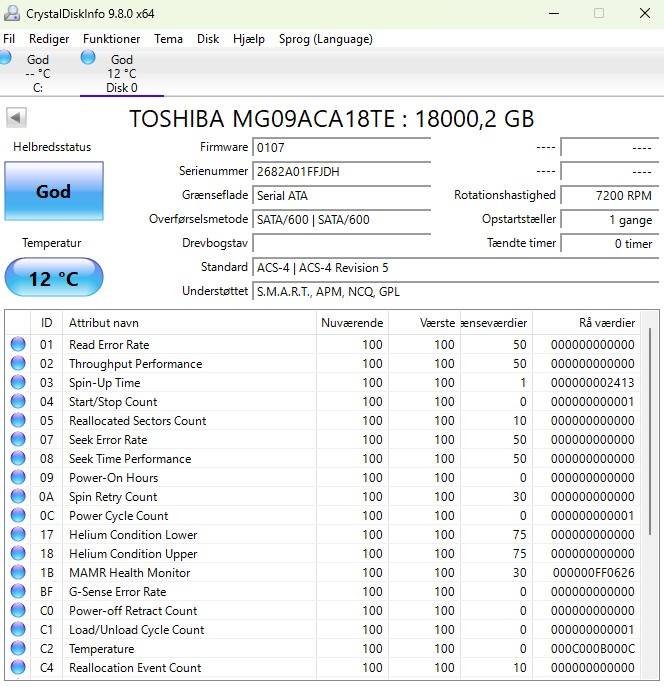Click the status orb next to Temperature attribute
The height and width of the screenshot is (687, 664).
tap(18, 649)
